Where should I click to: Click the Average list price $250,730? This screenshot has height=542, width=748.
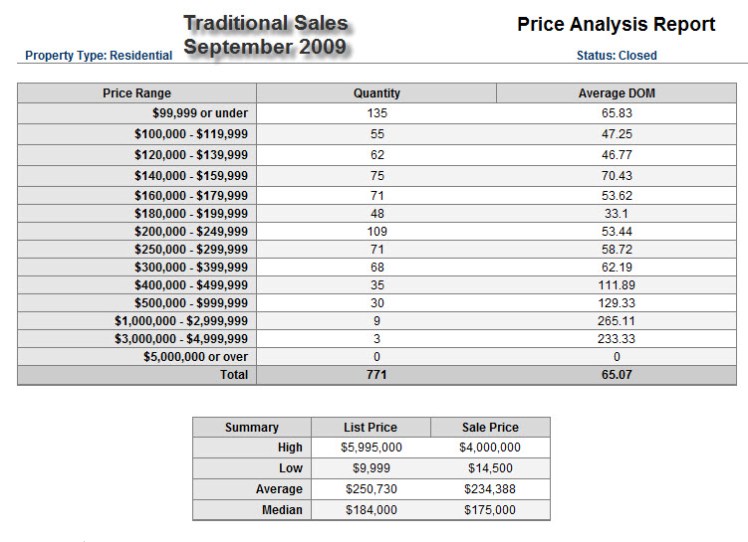coord(371,489)
